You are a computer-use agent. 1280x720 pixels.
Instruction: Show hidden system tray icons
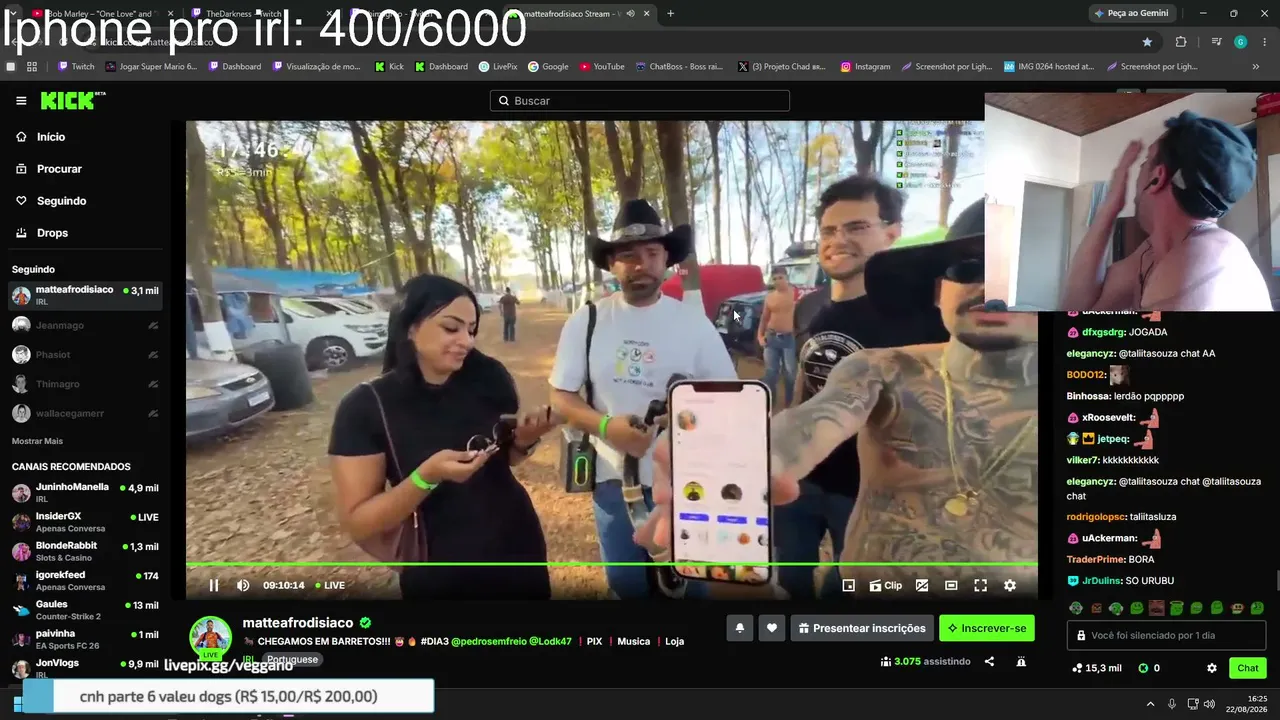1150,704
